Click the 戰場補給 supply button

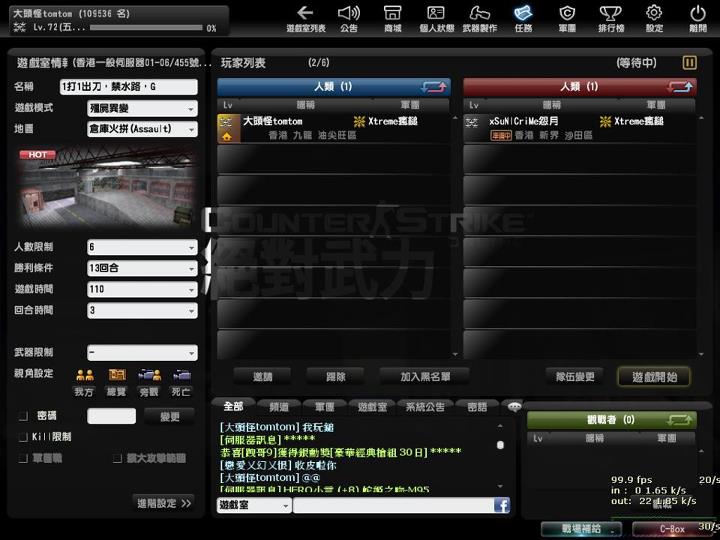(581, 529)
